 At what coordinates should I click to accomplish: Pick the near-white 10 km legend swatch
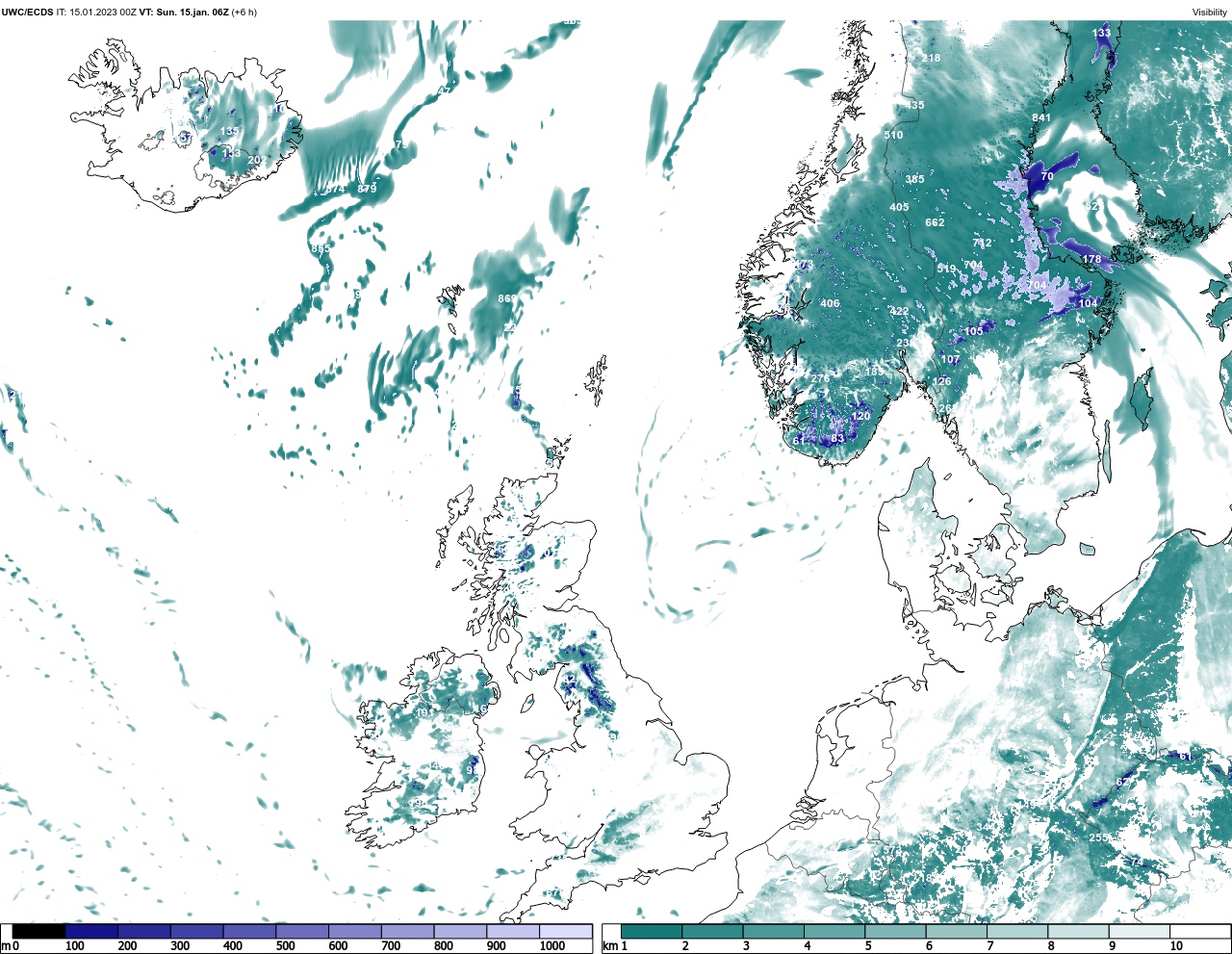tap(1199, 931)
